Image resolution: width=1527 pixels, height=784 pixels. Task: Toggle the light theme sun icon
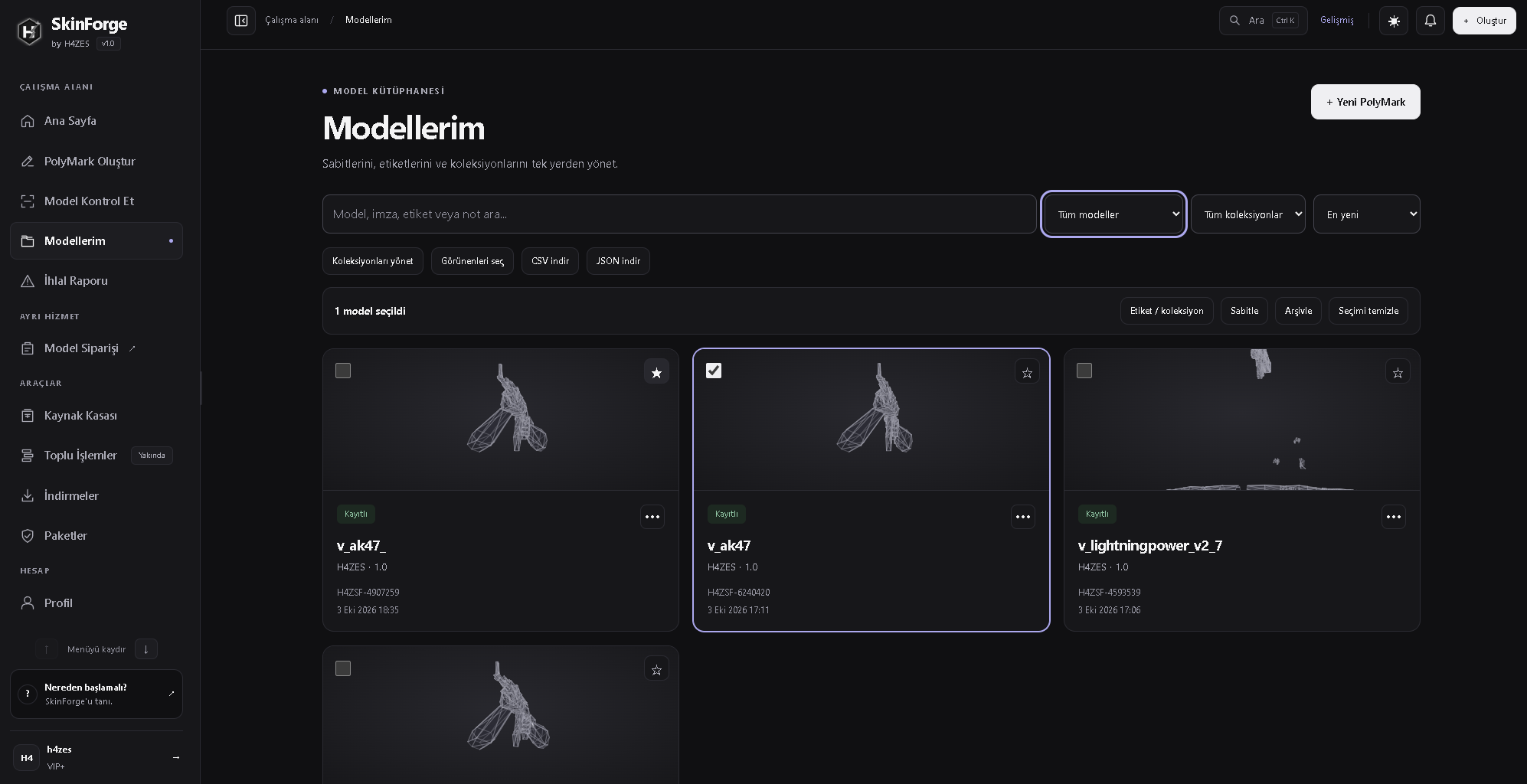[x=1394, y=21]
